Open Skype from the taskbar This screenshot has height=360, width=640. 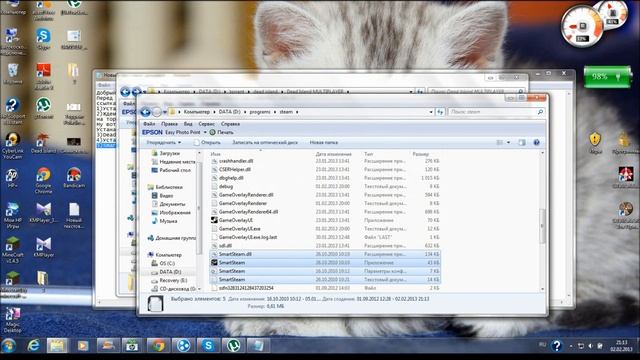[x=208, y=346]
